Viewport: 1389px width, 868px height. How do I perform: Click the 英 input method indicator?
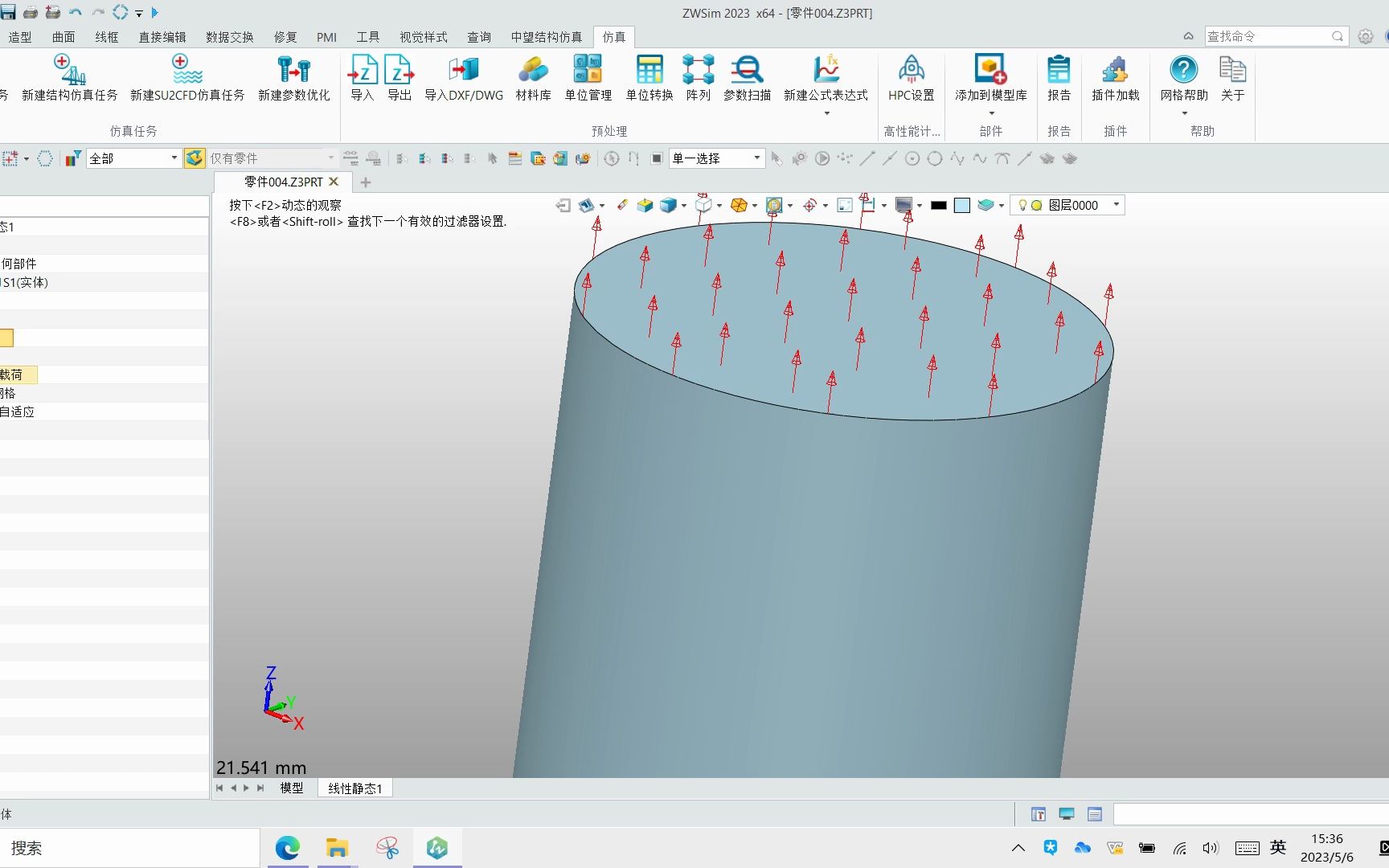click(x=1278, y=847)
